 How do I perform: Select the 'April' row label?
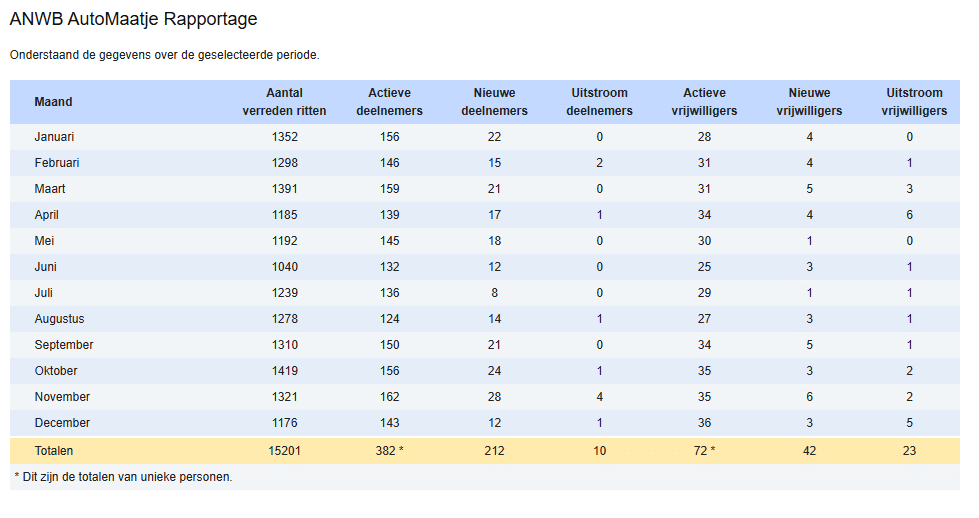(x=47, y=215)
